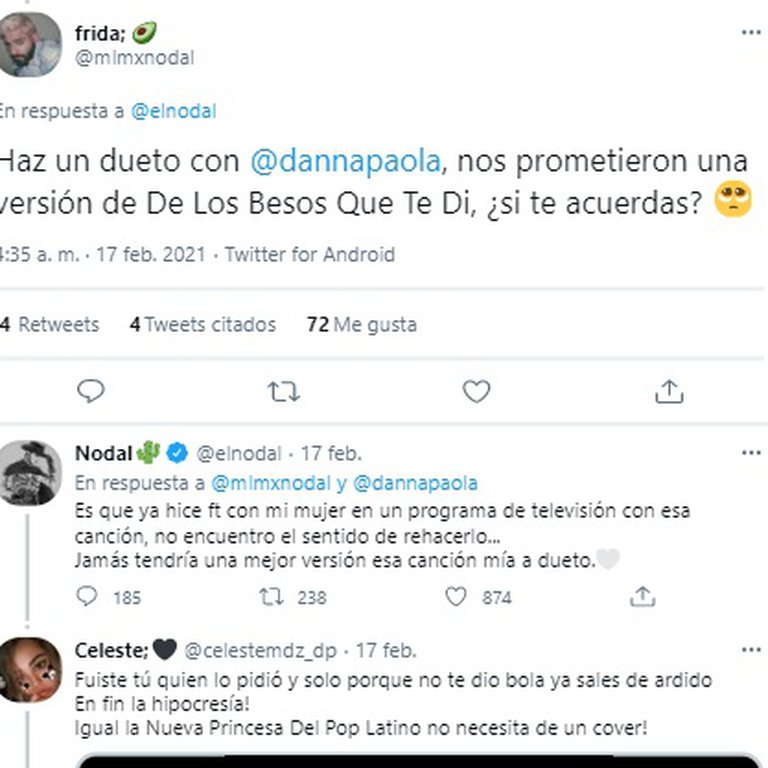
Task: Share Nodal's reply tweet
Action: click(642, 597)
